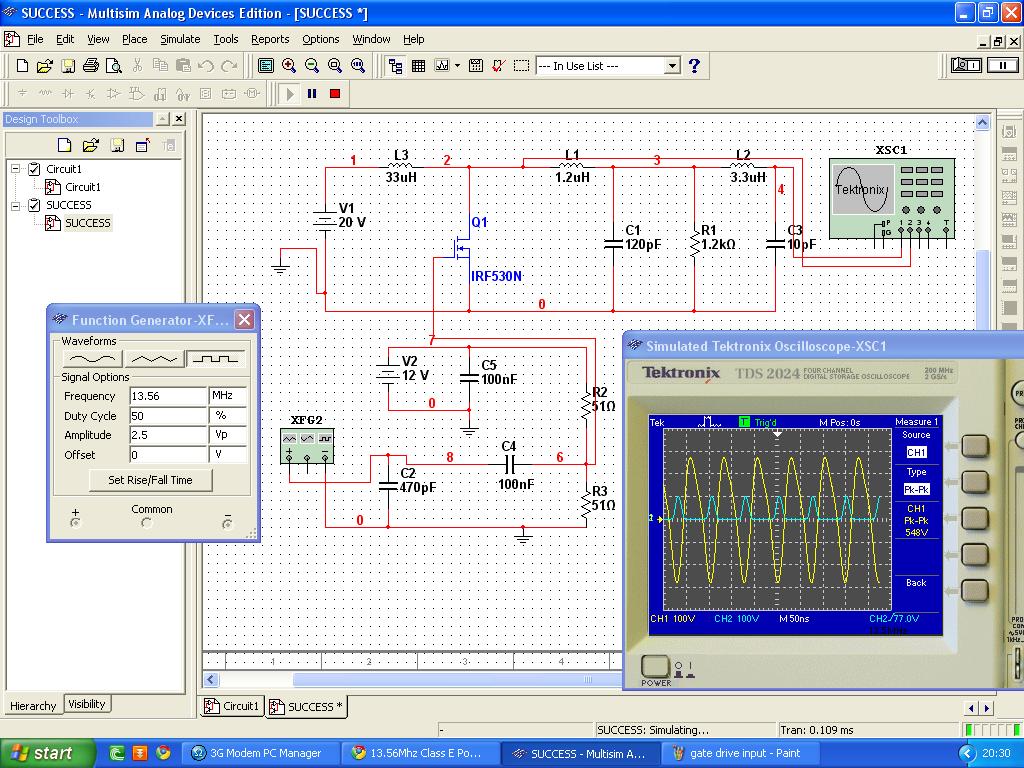This screenshot has width=1024, height=768.
Task: Open the grapher dropdown arrow in toolbar
Action: pyautogui.click(x=457, y=66)
